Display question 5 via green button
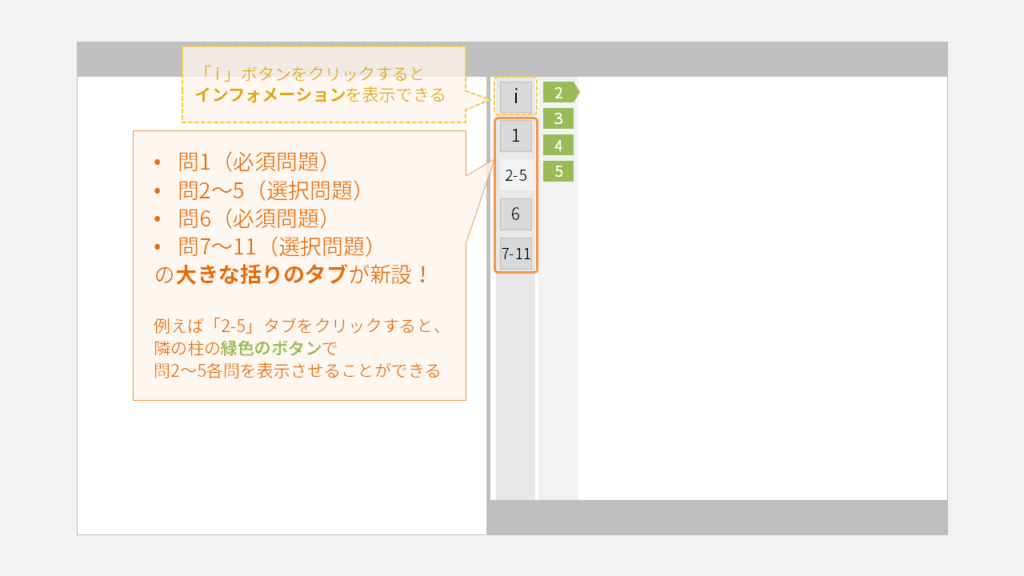Screen dimensions: 1024x576 [x=558, y=171]
